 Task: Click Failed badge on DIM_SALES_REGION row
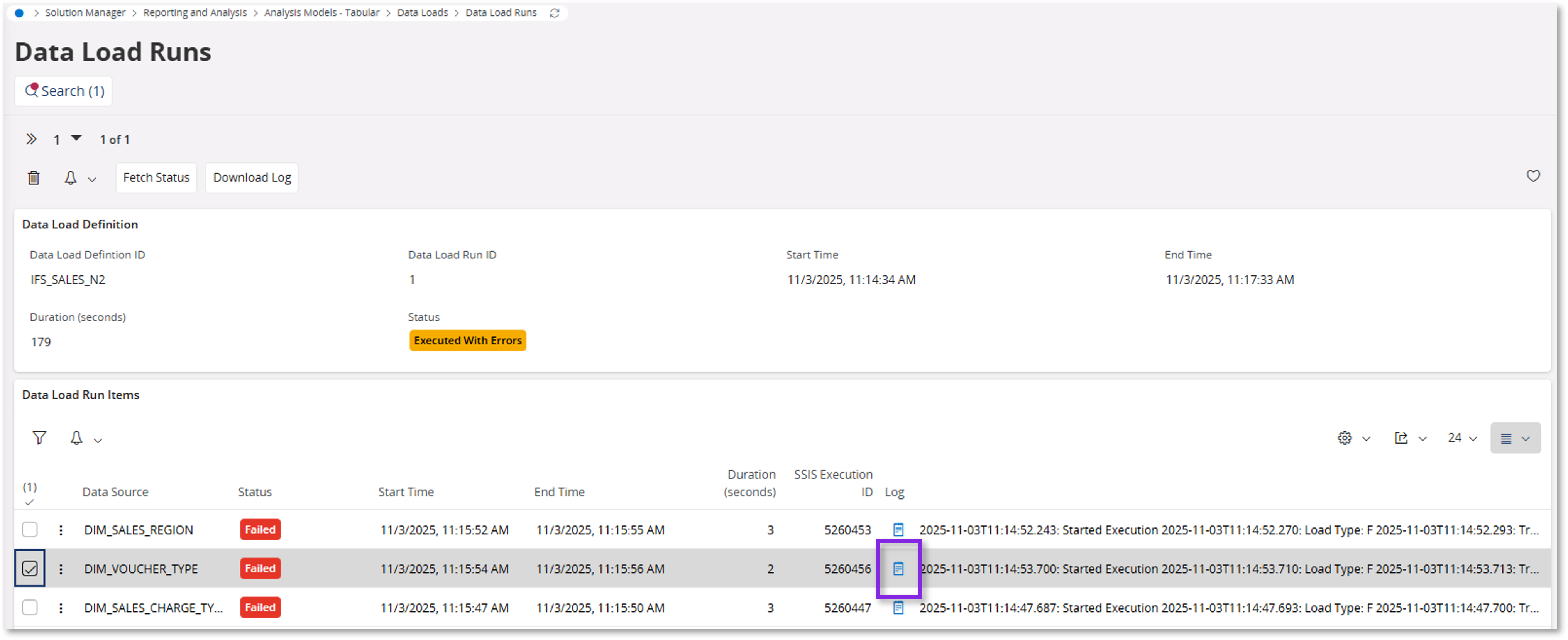click(x=260, y=530)
